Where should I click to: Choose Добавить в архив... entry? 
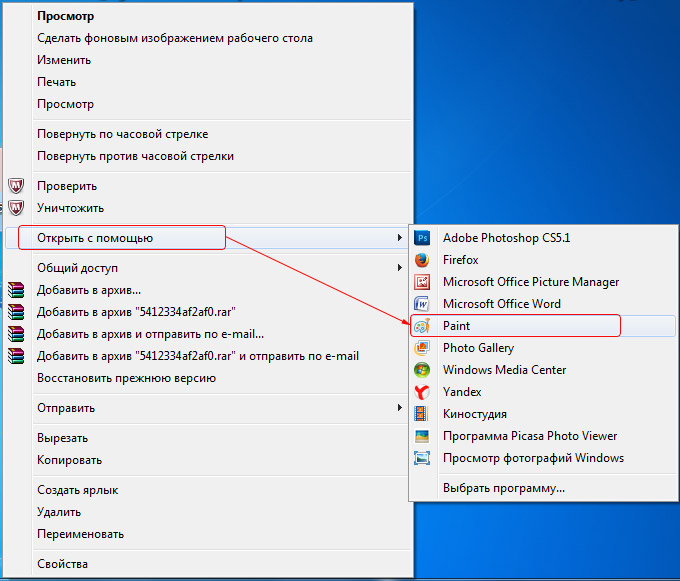pyautogui.click(x=89, y=290)
